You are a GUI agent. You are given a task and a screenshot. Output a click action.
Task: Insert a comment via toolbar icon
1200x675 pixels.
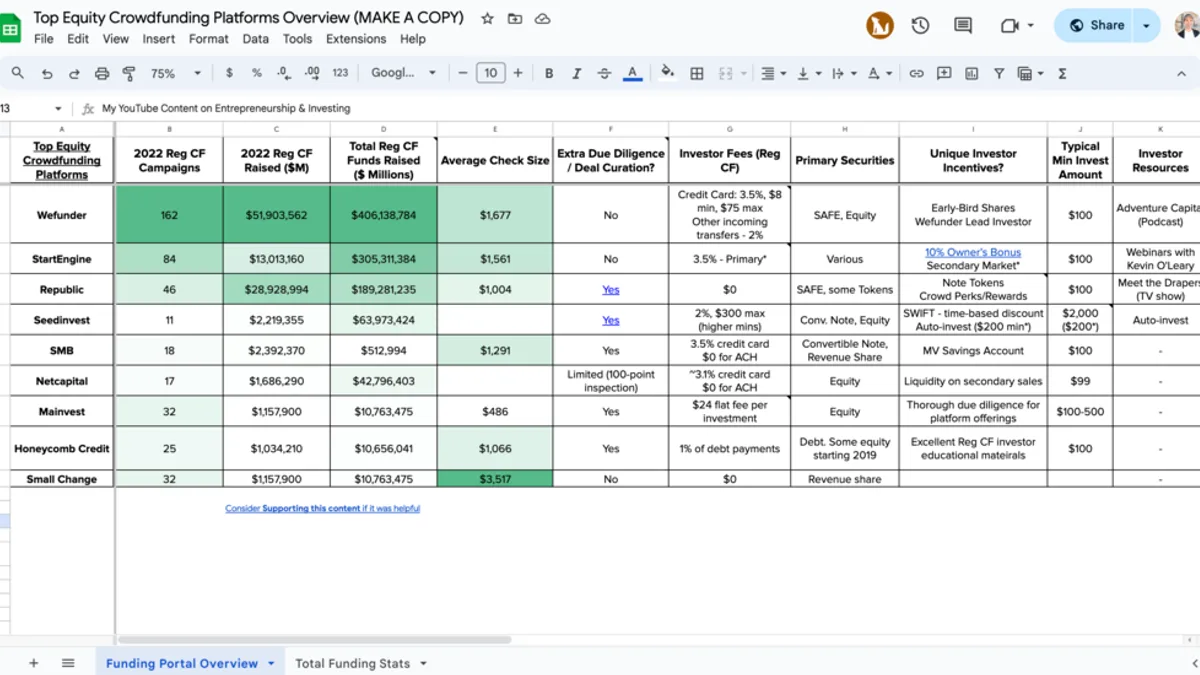point(944,73)
